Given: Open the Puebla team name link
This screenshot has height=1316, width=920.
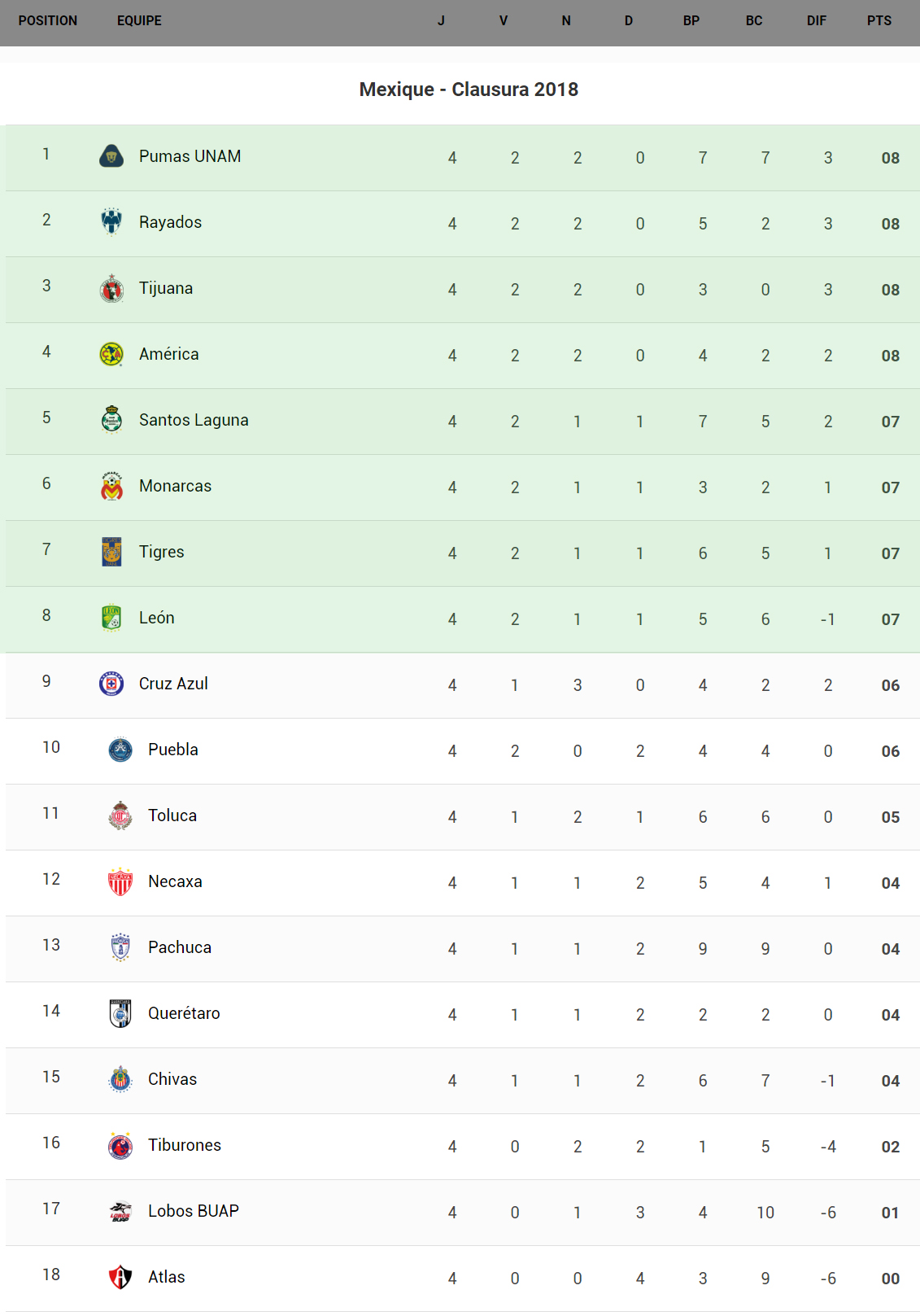Looking at the screenshot, I should pos(173,750).
